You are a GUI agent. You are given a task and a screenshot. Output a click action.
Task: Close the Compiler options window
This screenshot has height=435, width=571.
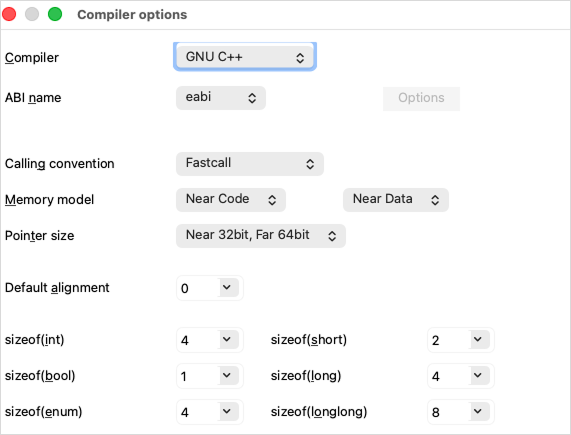pos(9,15)
